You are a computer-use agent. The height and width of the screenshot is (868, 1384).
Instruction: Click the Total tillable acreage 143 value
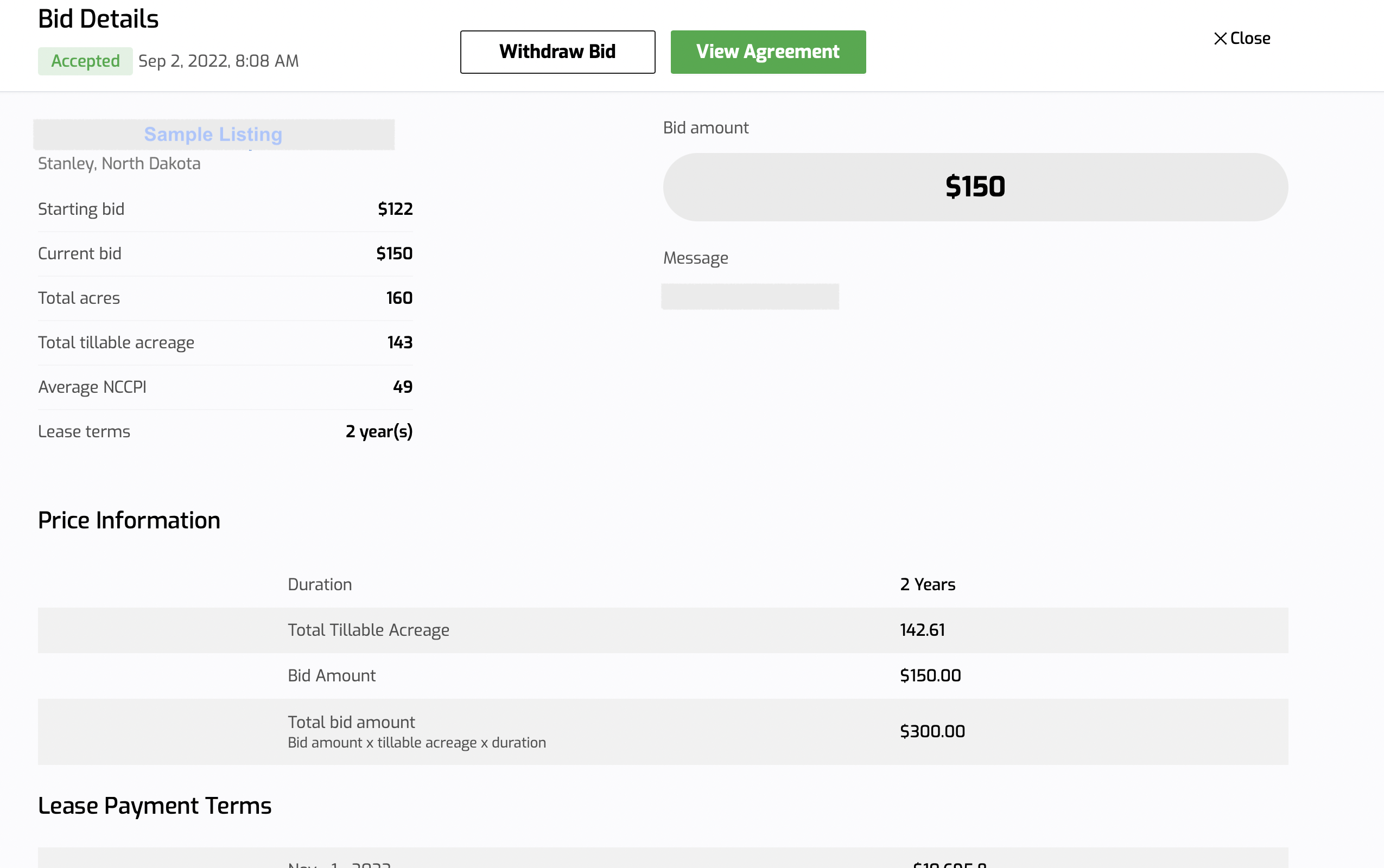pos(399,342)
